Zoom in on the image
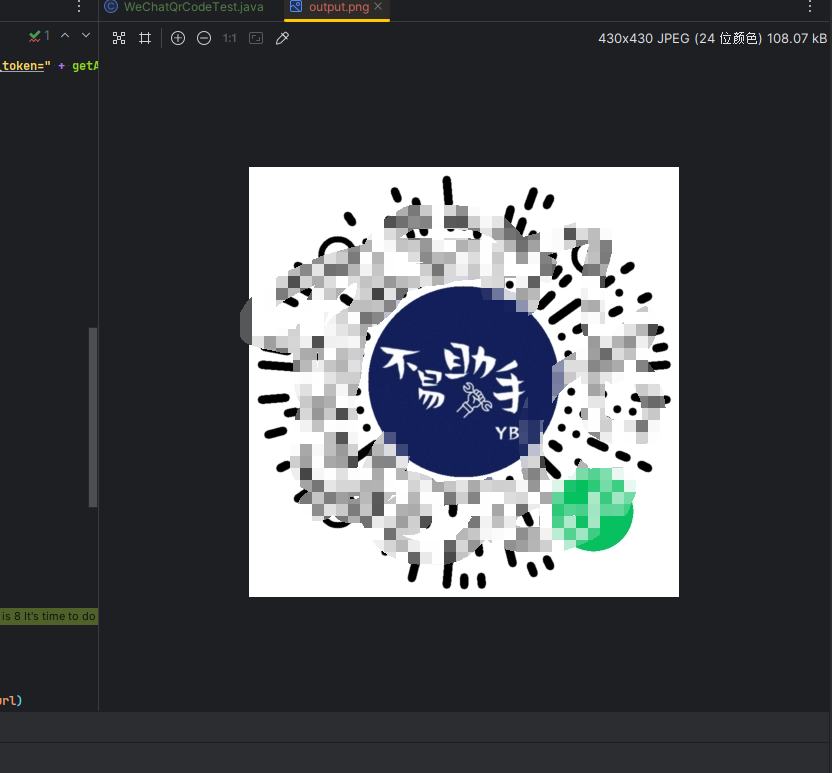Screen dimensions: 832x773 tap(178, 38)
